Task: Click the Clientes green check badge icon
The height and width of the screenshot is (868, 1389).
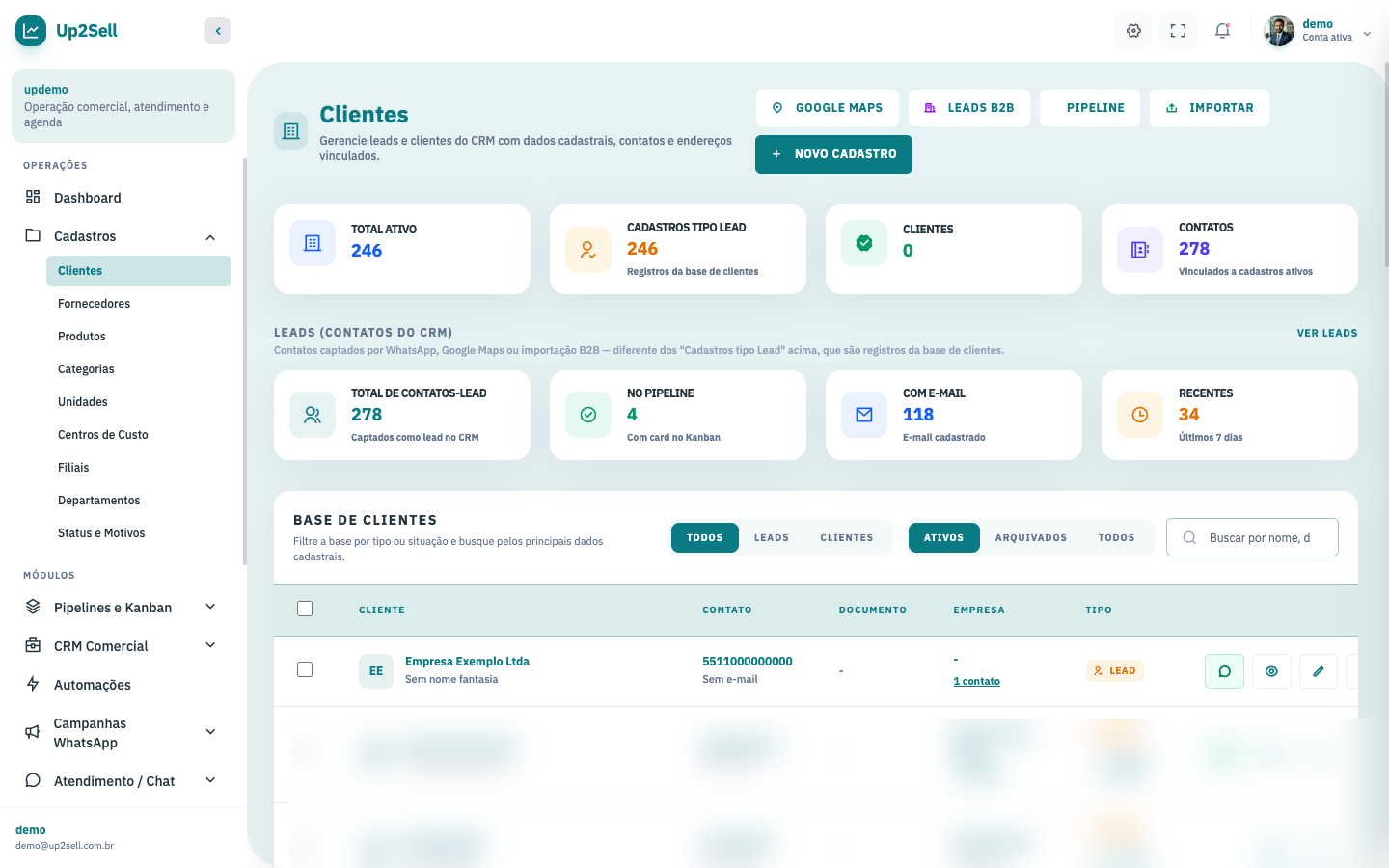Action: click(x=864, y=243)
